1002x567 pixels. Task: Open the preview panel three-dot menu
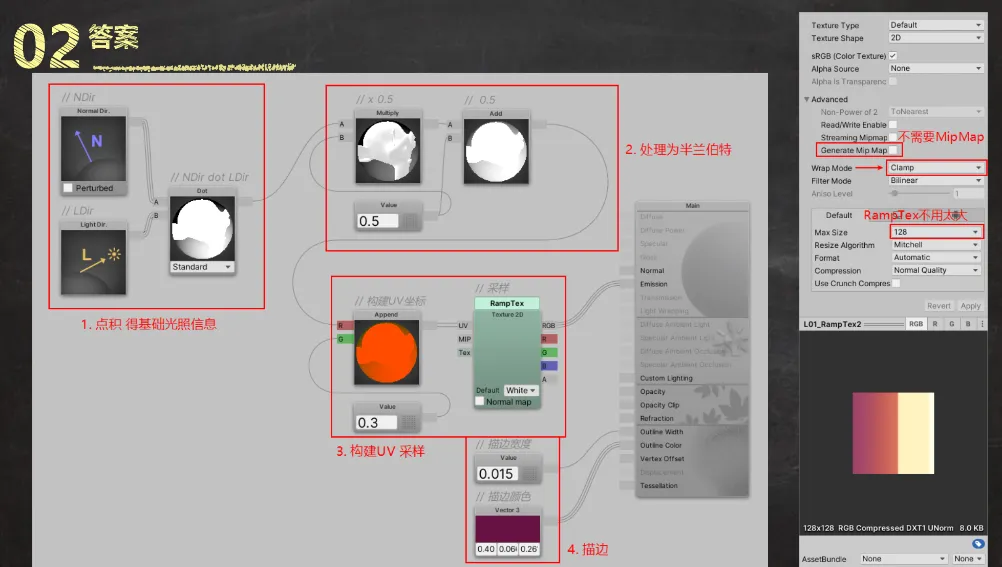pyautogui.click(x=983, y=324)
